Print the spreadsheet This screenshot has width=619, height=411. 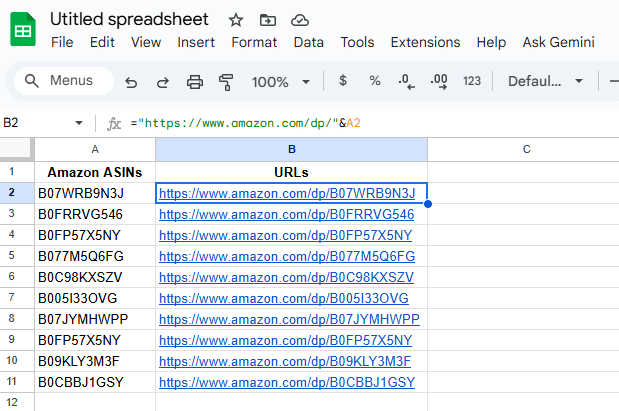(x=195, y=82)
